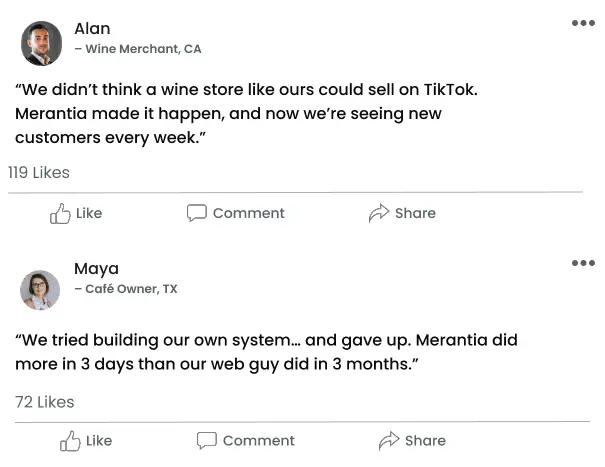This screenshot has width=605, height=467.
Task: Open Alan's profile via his name
Action: (x=92, y=29)
